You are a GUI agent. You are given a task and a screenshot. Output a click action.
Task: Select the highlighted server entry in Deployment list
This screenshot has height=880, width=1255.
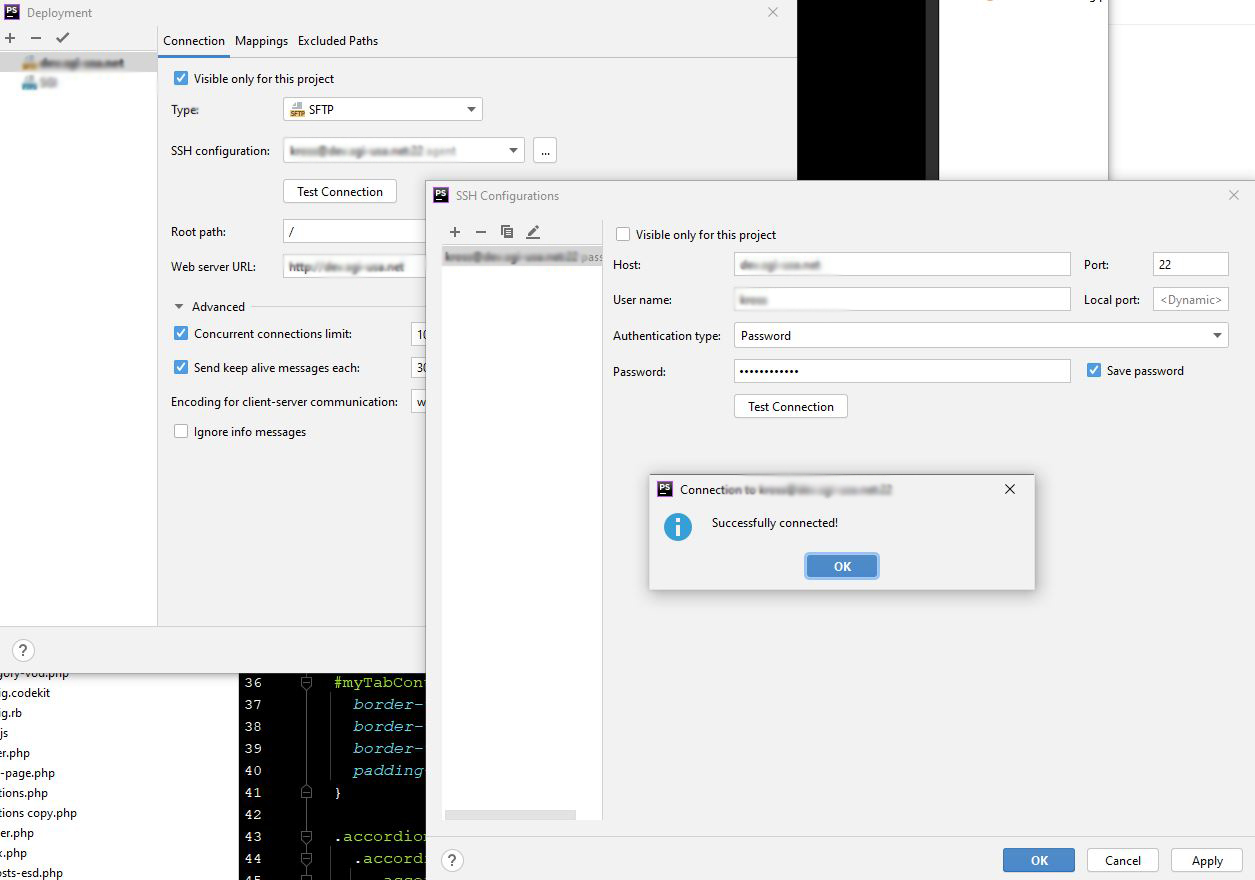(79, 62)
